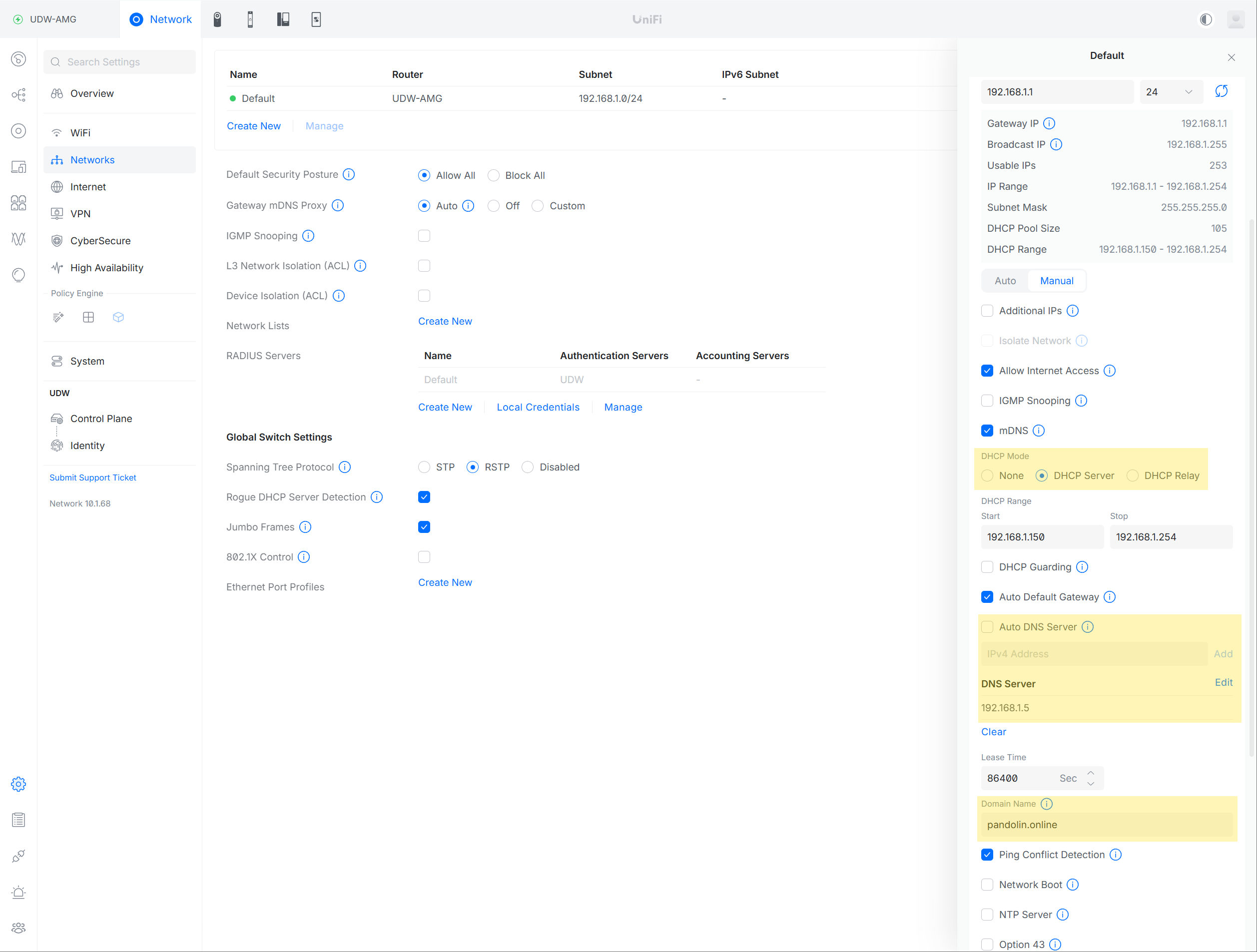Click the alarm siren icon in left rail
The width and height of the screenshot is (1257, 952).
[x=18, y=892]
